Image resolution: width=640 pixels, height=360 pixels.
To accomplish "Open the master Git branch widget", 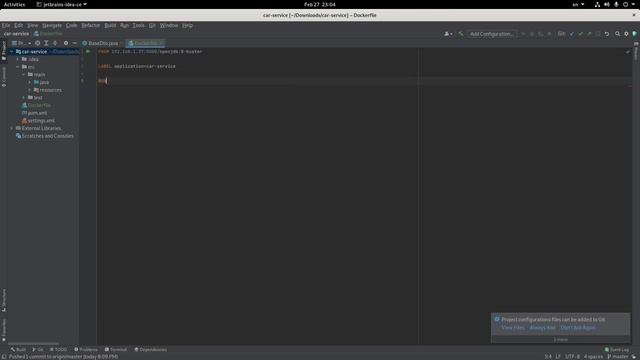I will tap(618, 357).
